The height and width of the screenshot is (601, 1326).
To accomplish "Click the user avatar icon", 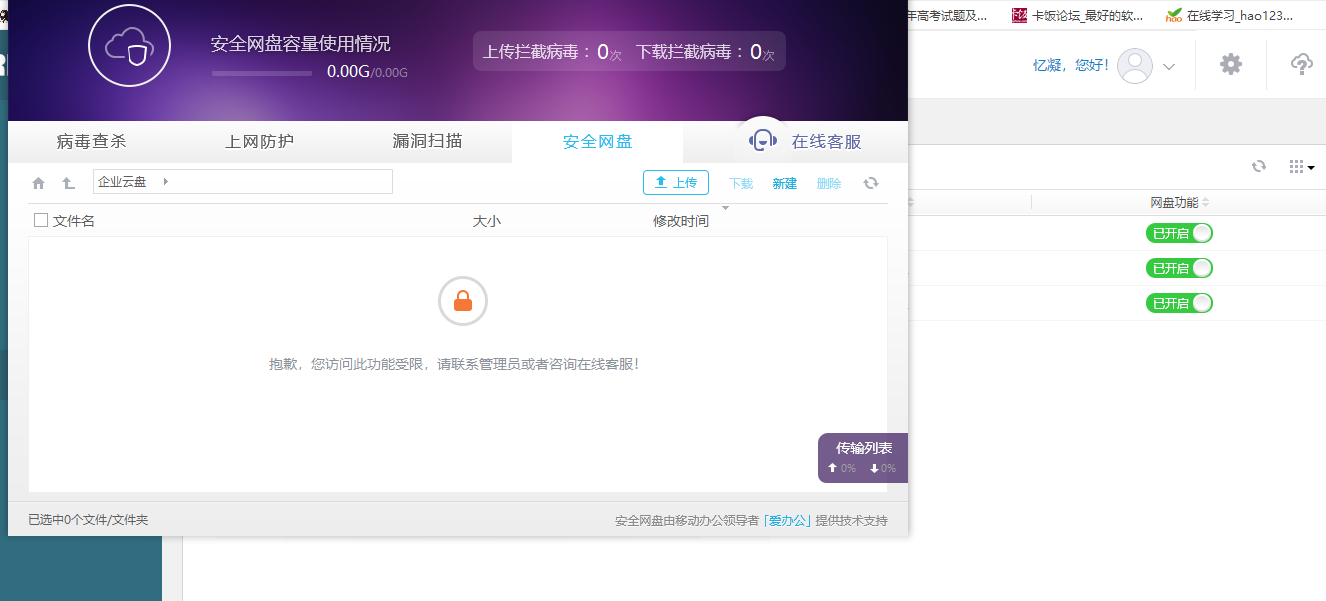I will [1135, 66].
